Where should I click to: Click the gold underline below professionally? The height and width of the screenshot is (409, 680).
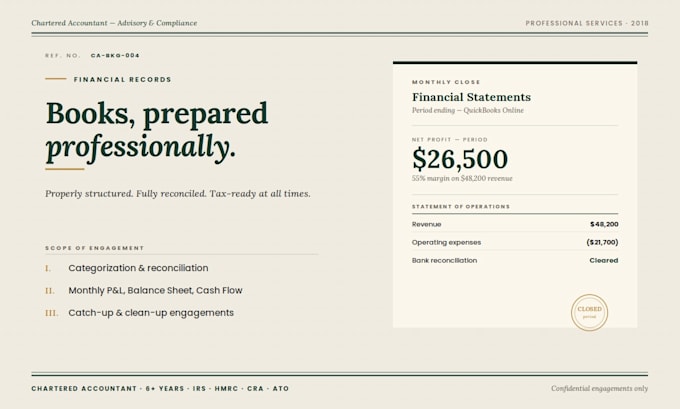tap(65, 169)
